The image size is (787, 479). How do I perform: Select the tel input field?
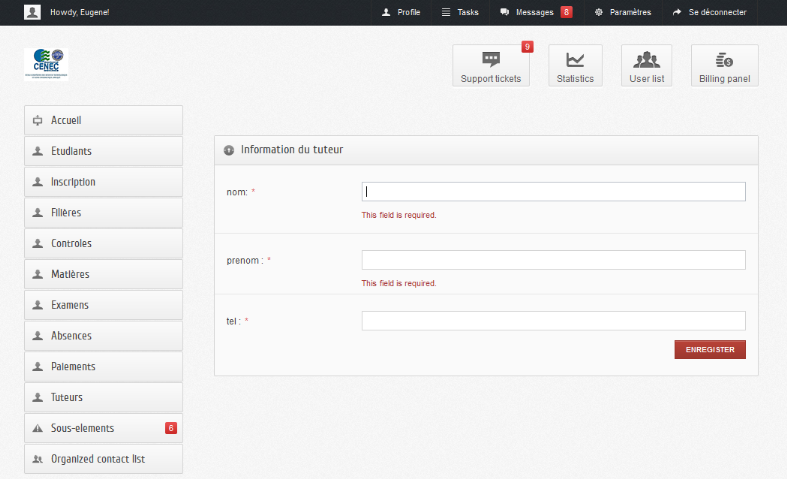point(553,321)
